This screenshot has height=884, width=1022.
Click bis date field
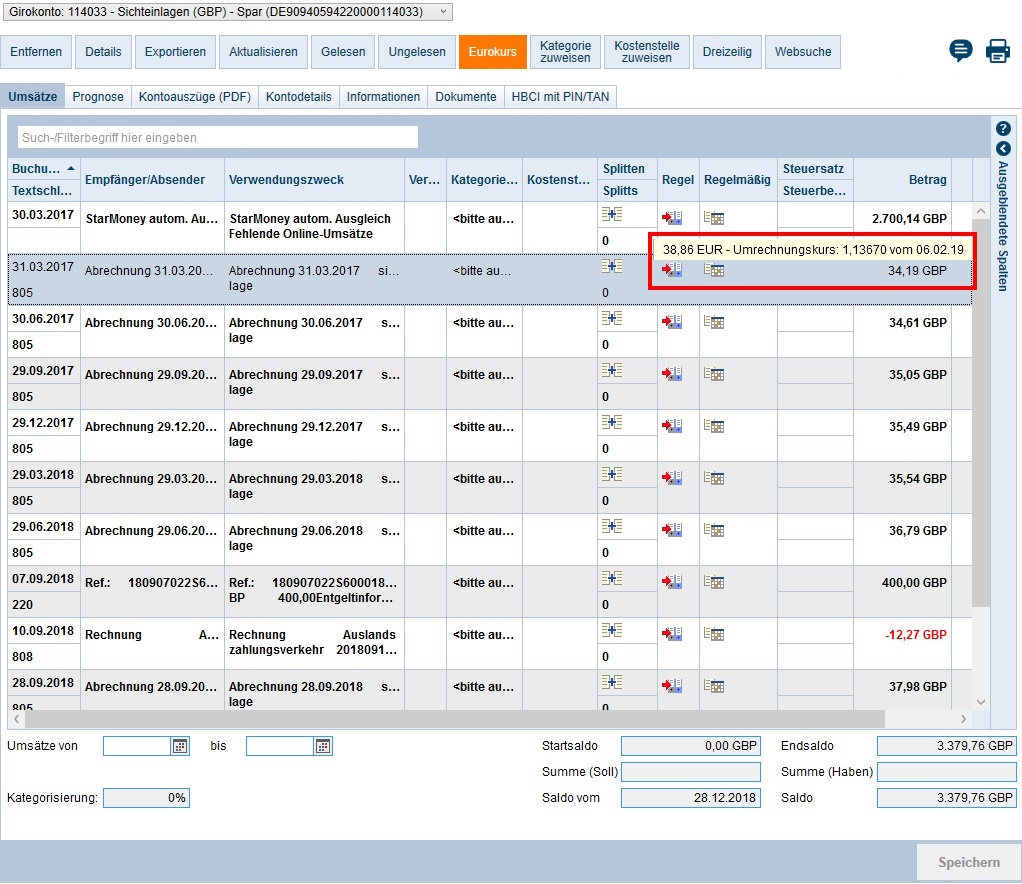tap(280, 746)
